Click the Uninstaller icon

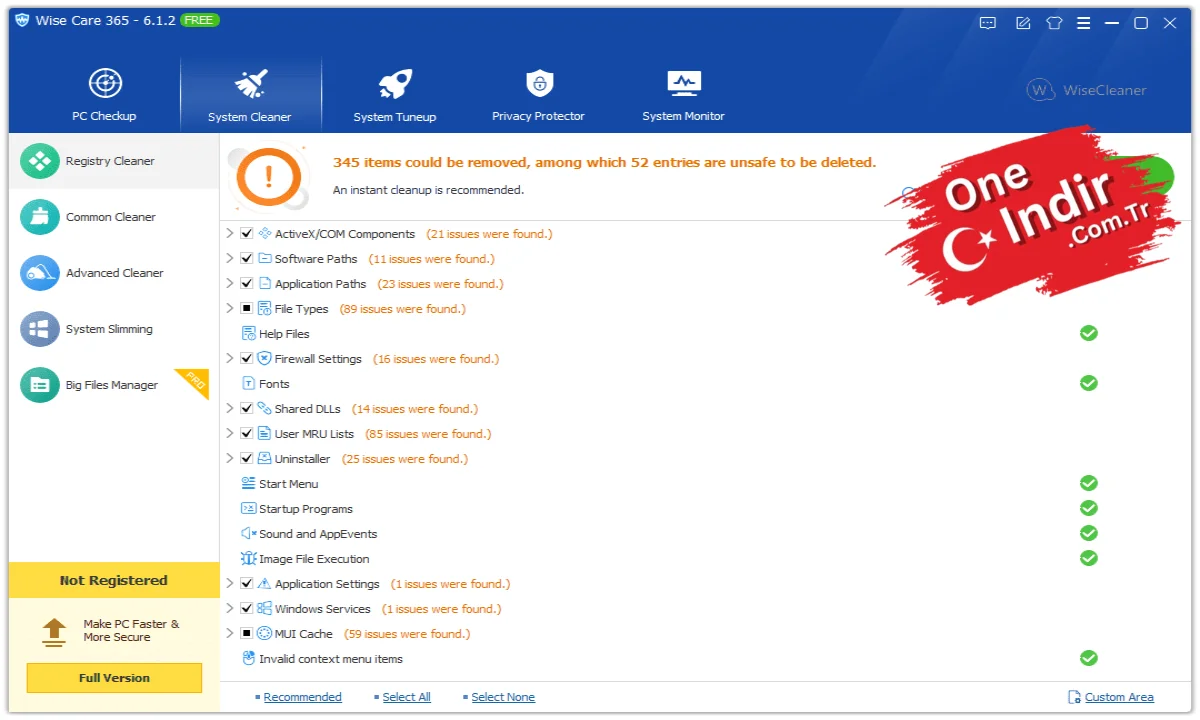point(265,459)
